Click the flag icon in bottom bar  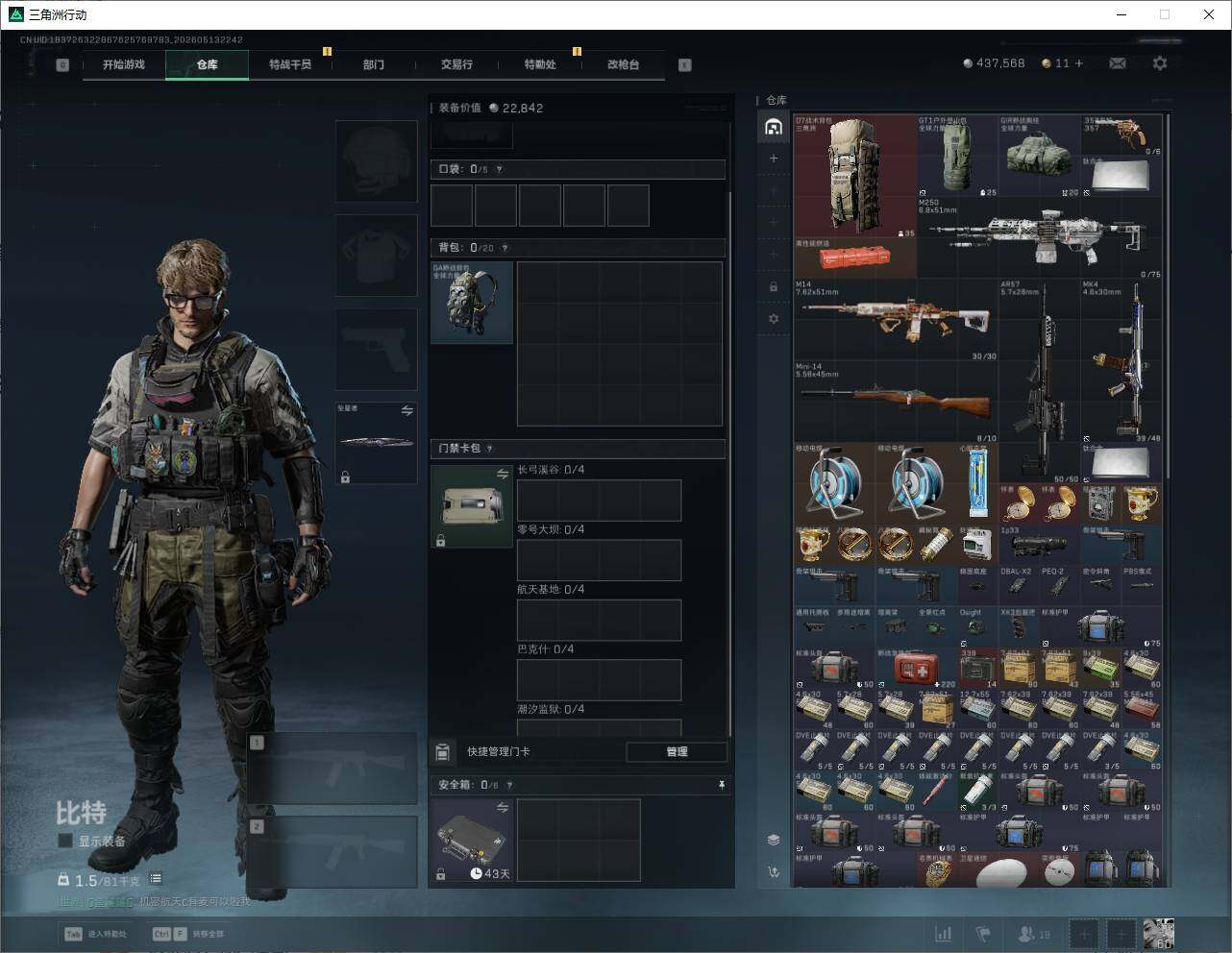(983, 934)
